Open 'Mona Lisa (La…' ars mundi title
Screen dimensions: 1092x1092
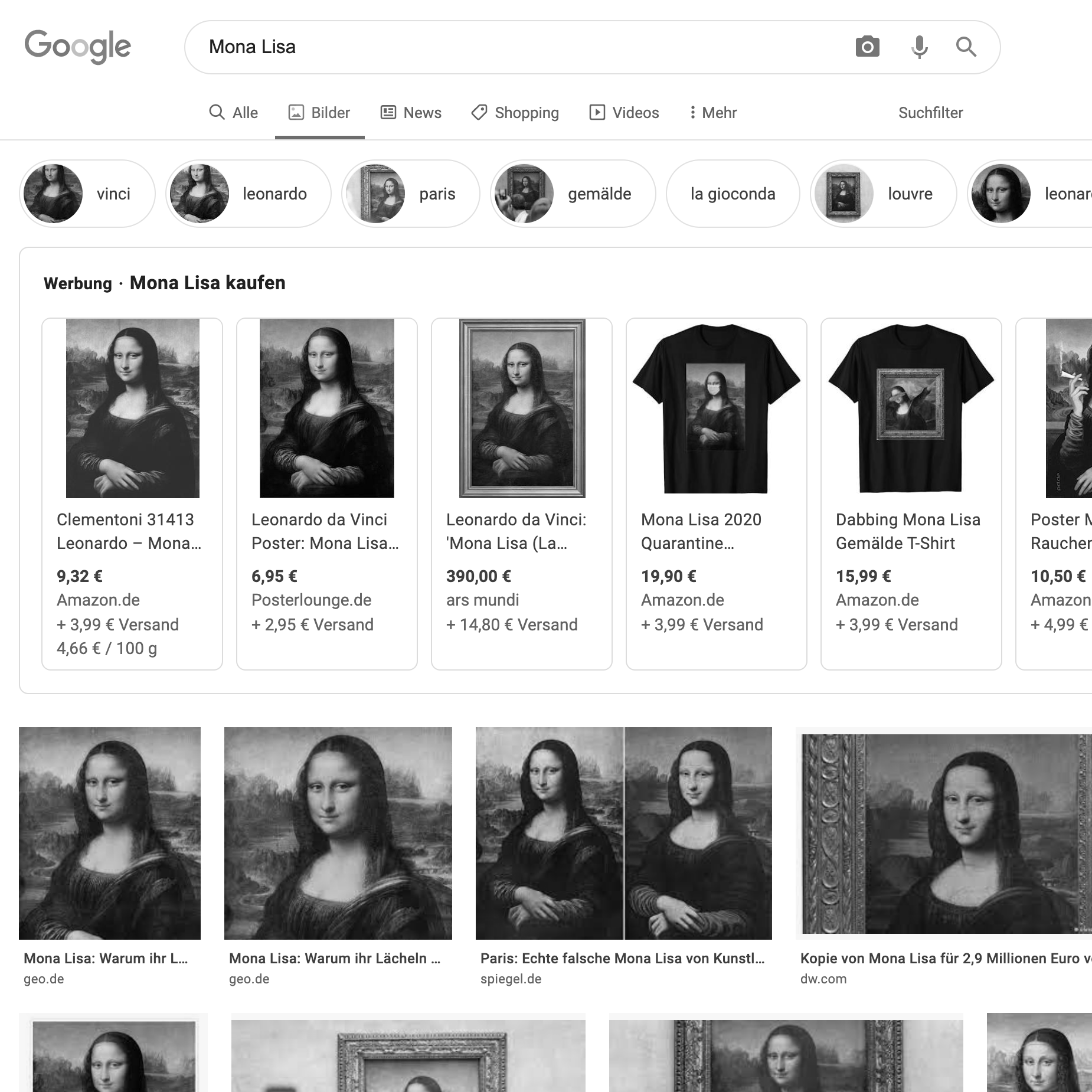(516, 531)
